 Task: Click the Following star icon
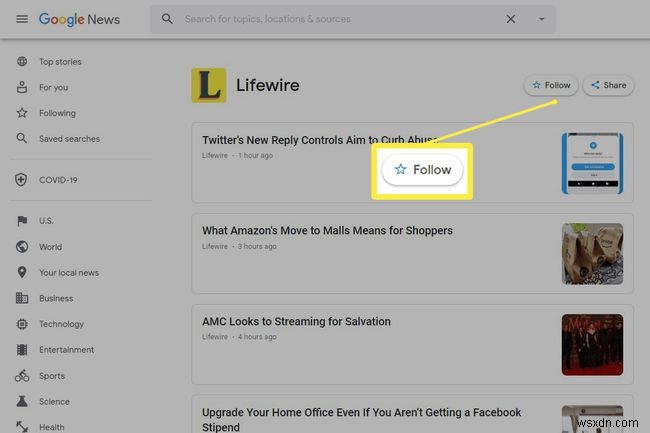pos(22,113)
